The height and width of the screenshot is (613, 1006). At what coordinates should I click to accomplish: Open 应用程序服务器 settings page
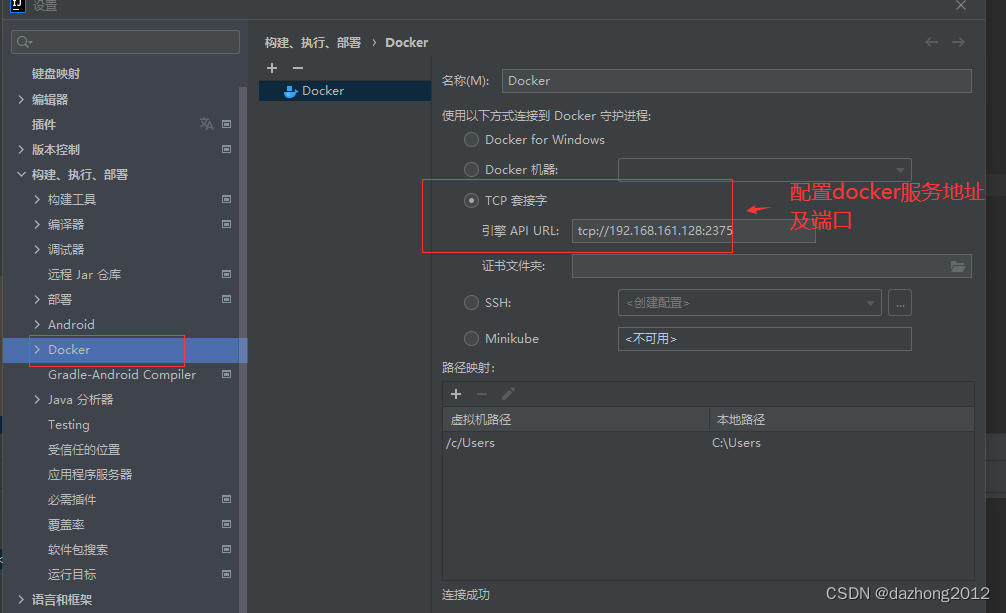[90, 475]
